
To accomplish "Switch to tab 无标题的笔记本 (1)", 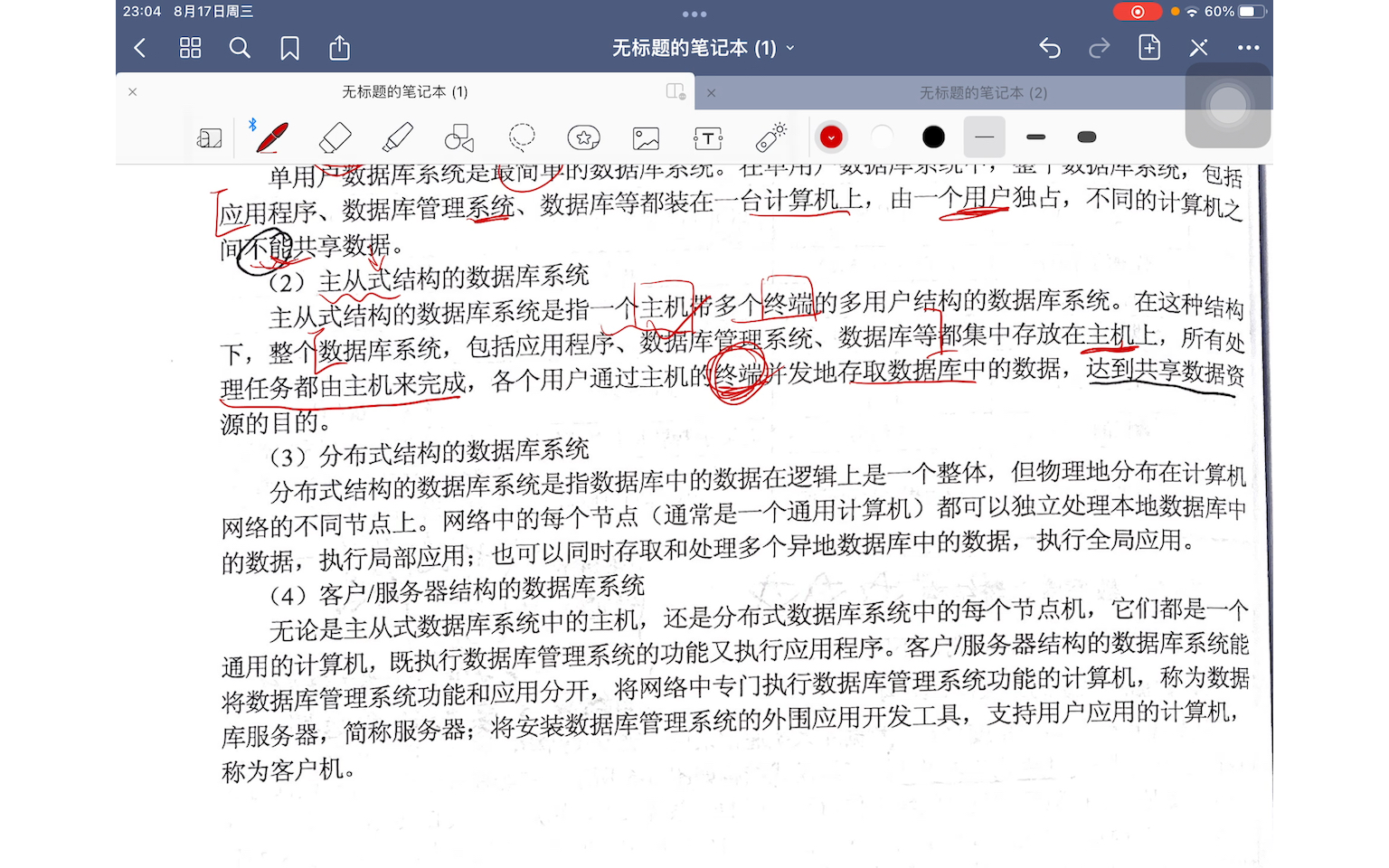I will point(404,92).
